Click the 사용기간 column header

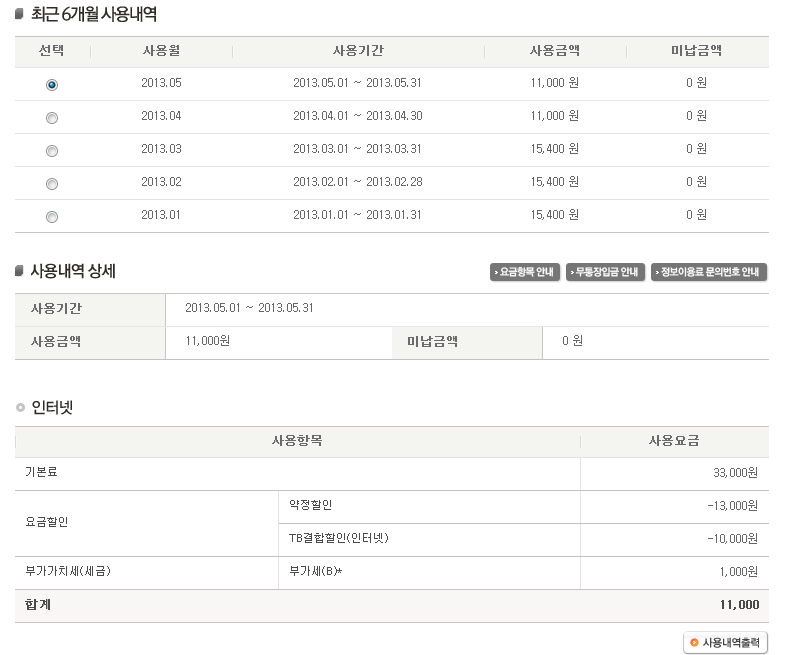coord(358,51)
